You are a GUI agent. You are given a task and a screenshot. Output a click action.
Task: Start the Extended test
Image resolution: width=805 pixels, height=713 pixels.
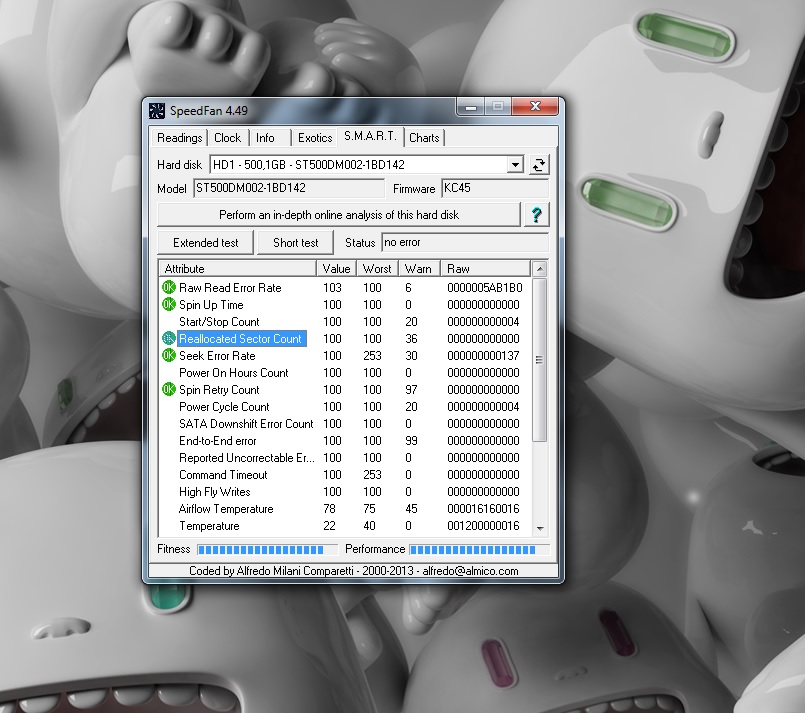[205, 243]
